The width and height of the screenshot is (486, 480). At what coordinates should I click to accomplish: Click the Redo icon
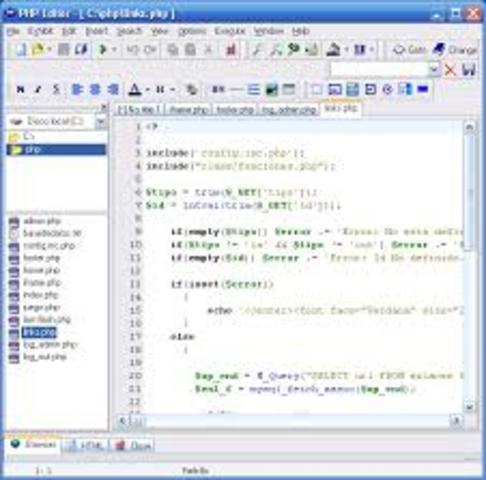pos(150,50)
